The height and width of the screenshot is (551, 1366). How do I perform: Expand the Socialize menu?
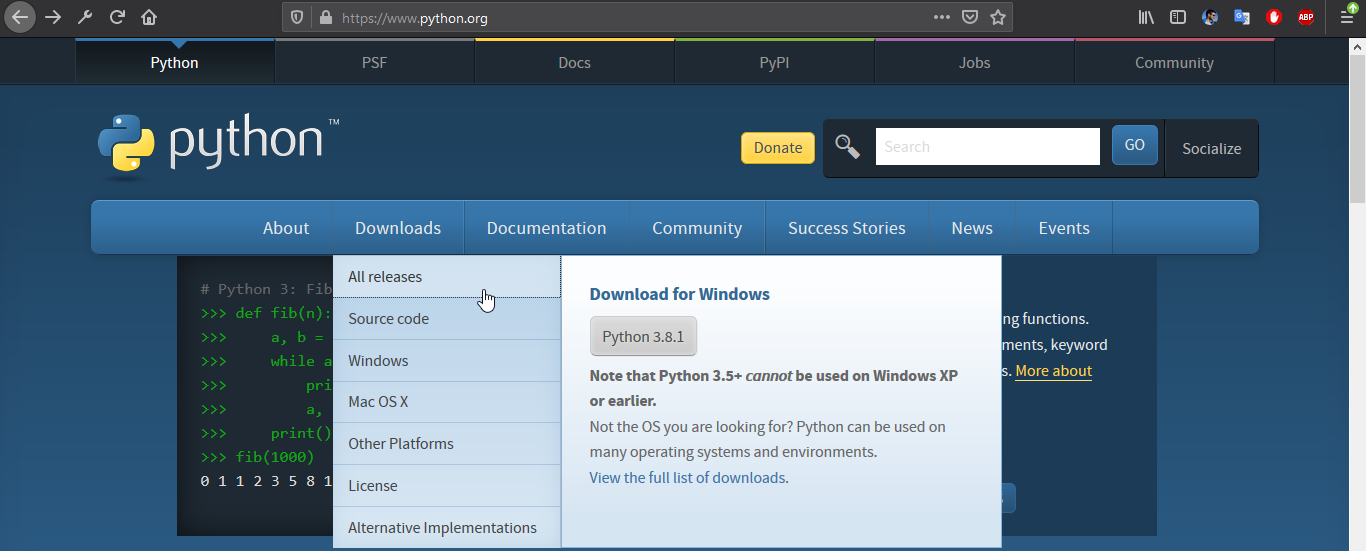(1212, 148)
